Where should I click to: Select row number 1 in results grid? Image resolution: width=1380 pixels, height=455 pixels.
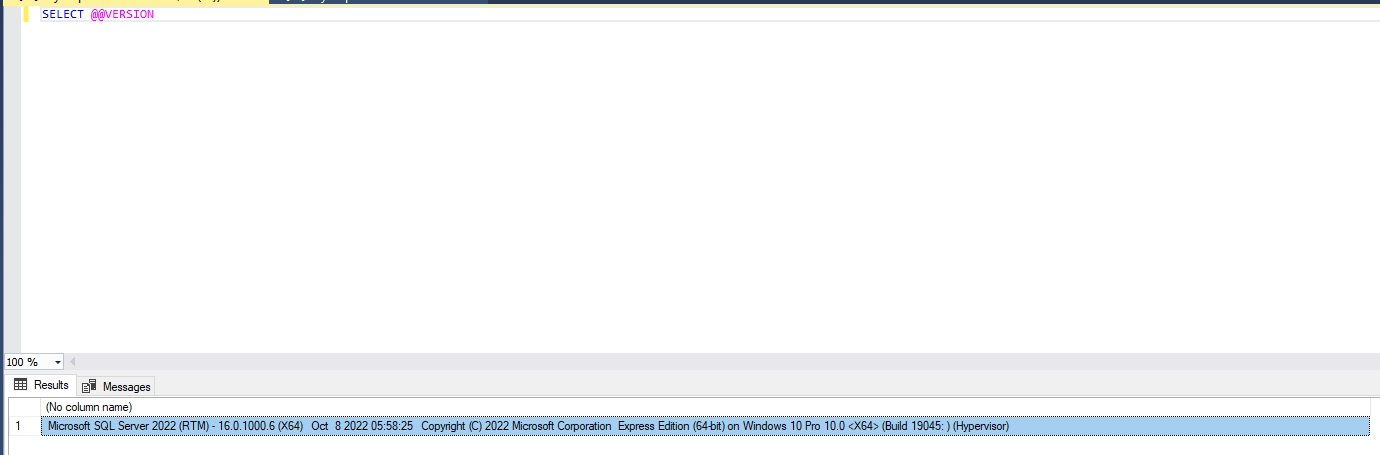coord(25,426)
